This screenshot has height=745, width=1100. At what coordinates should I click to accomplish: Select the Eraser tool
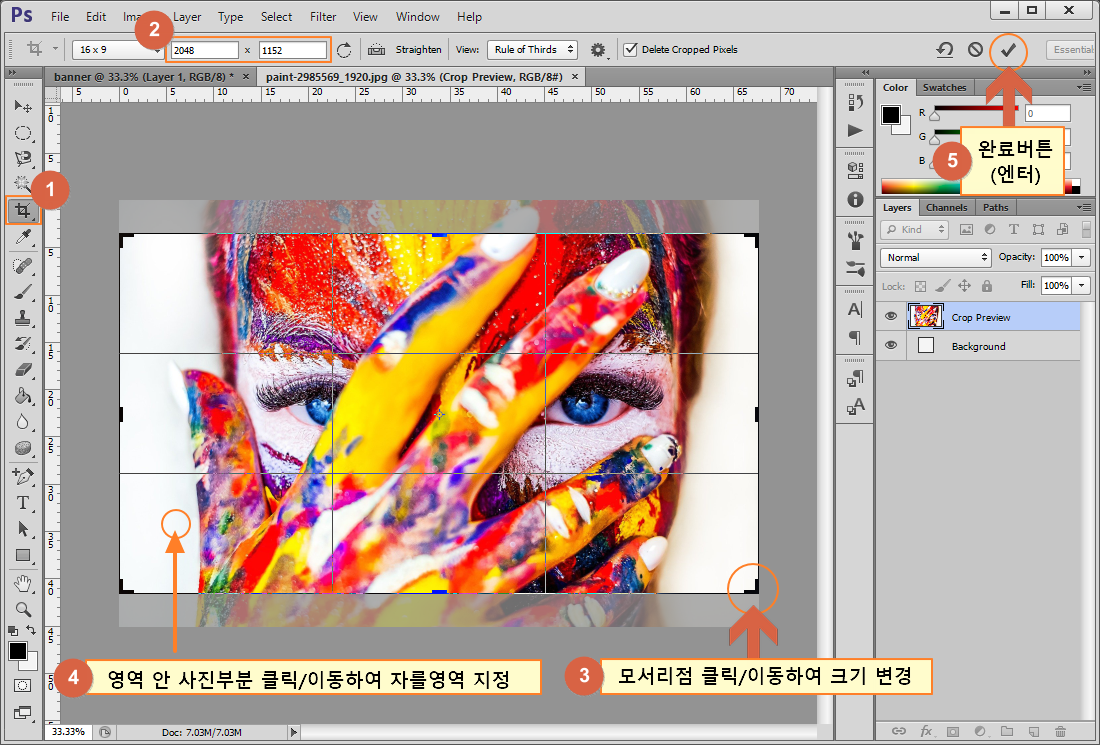coord(22,370)
